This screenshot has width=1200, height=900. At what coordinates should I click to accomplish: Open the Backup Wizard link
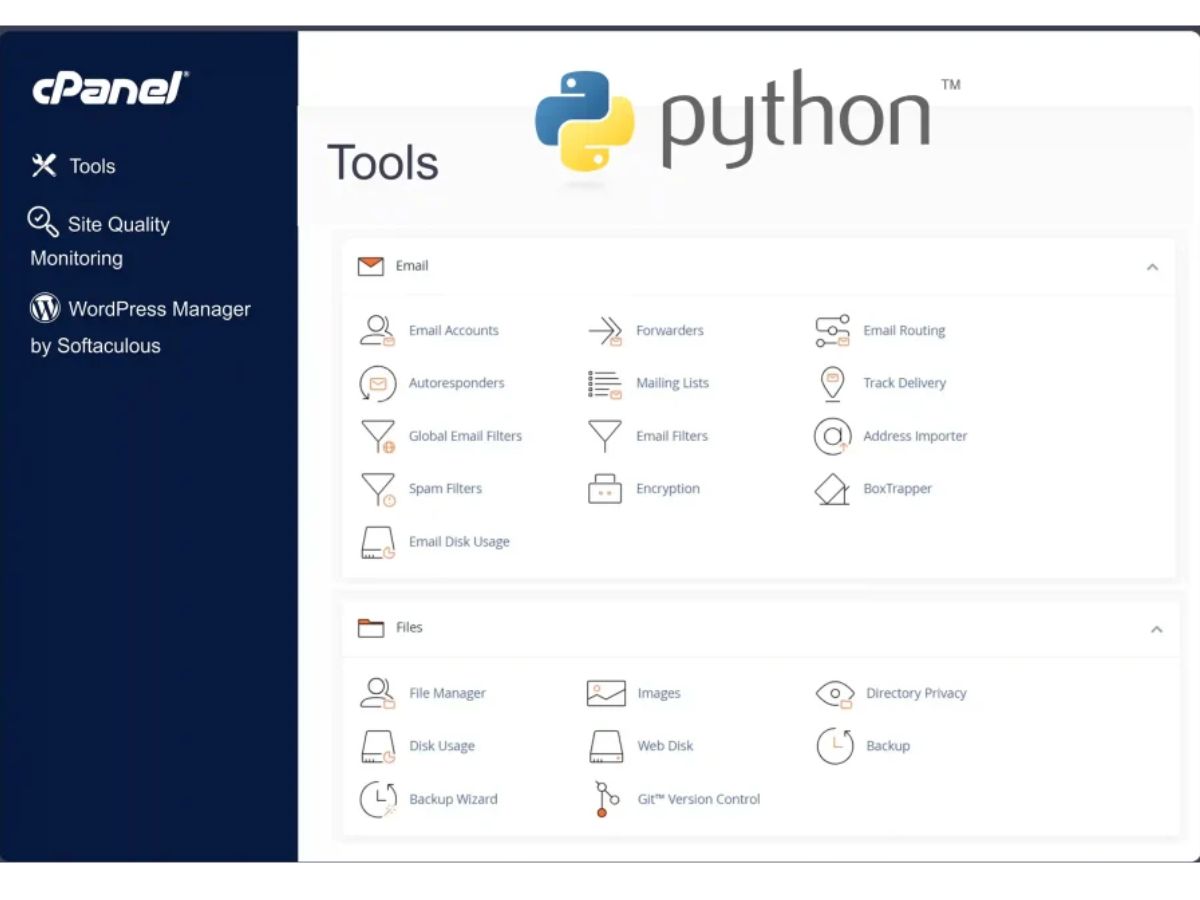[453, 799]
